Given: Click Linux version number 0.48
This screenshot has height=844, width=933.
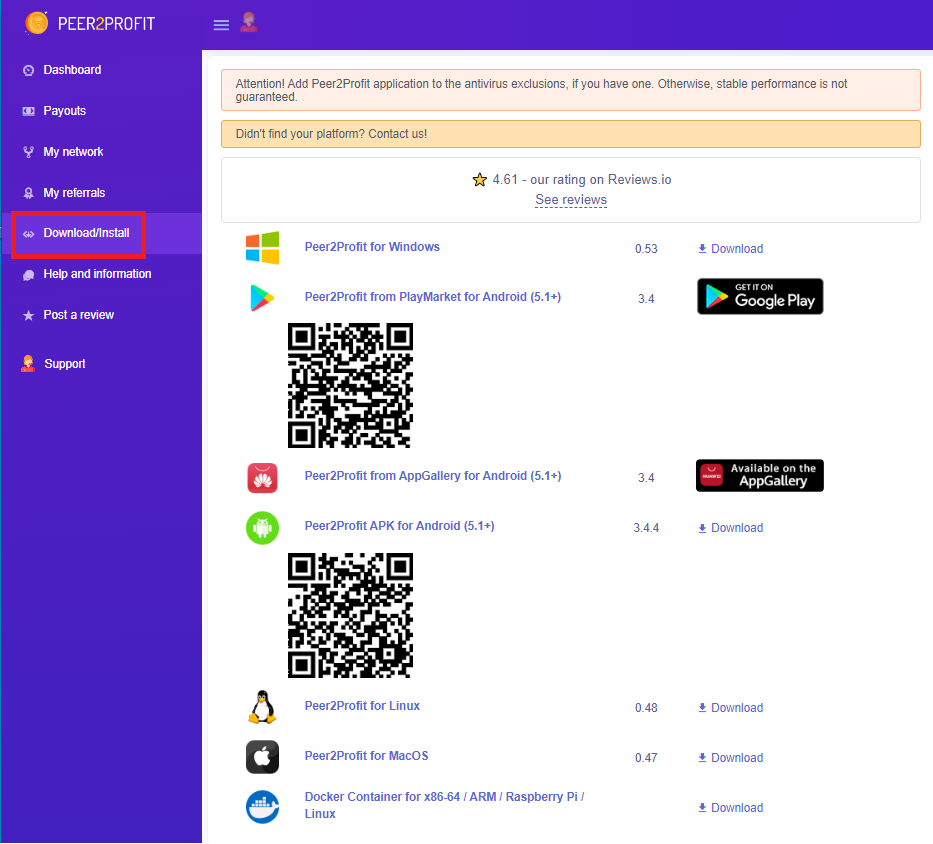Looking at the screenshot, I should point(646,708).
